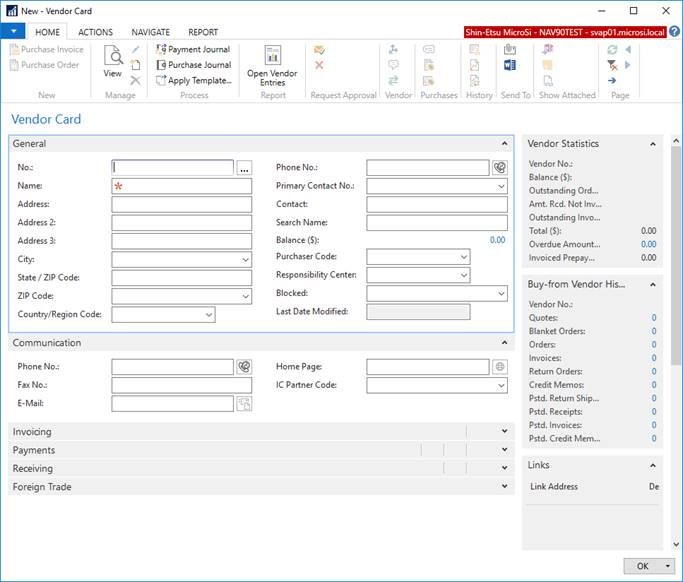
Task: Open the Purchaser Code dropdown
Action: (x=464, y=257)
